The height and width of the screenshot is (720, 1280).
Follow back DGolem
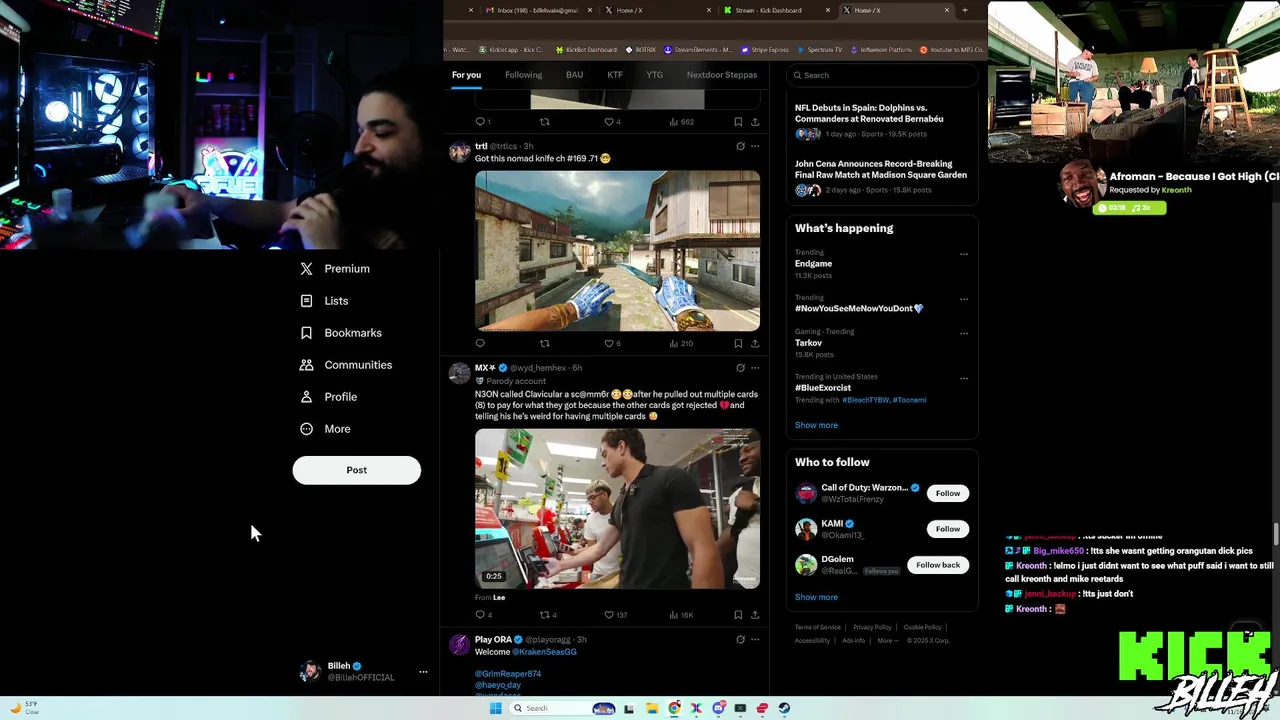tap(938, 565)
